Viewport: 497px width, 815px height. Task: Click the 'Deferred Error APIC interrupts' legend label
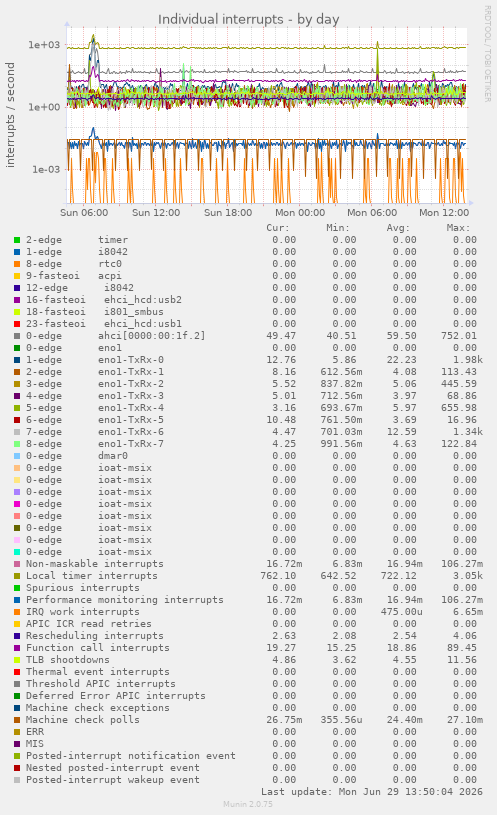[x=115, y=696]
